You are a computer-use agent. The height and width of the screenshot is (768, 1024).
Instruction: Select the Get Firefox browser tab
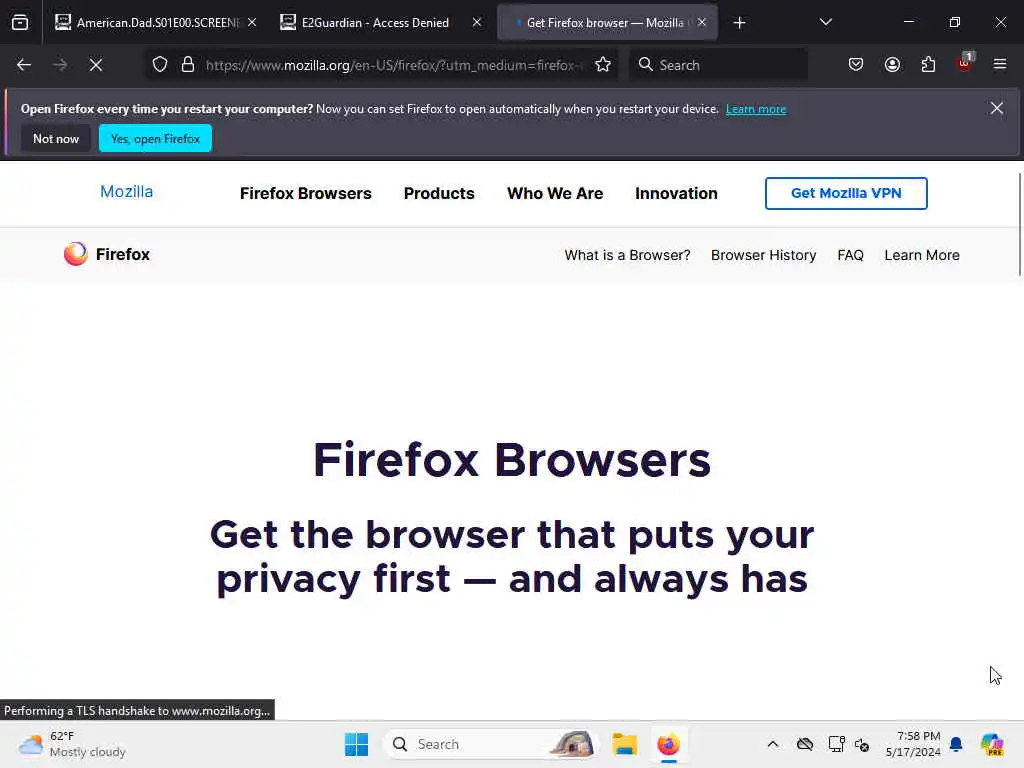[x=607, y=23]
